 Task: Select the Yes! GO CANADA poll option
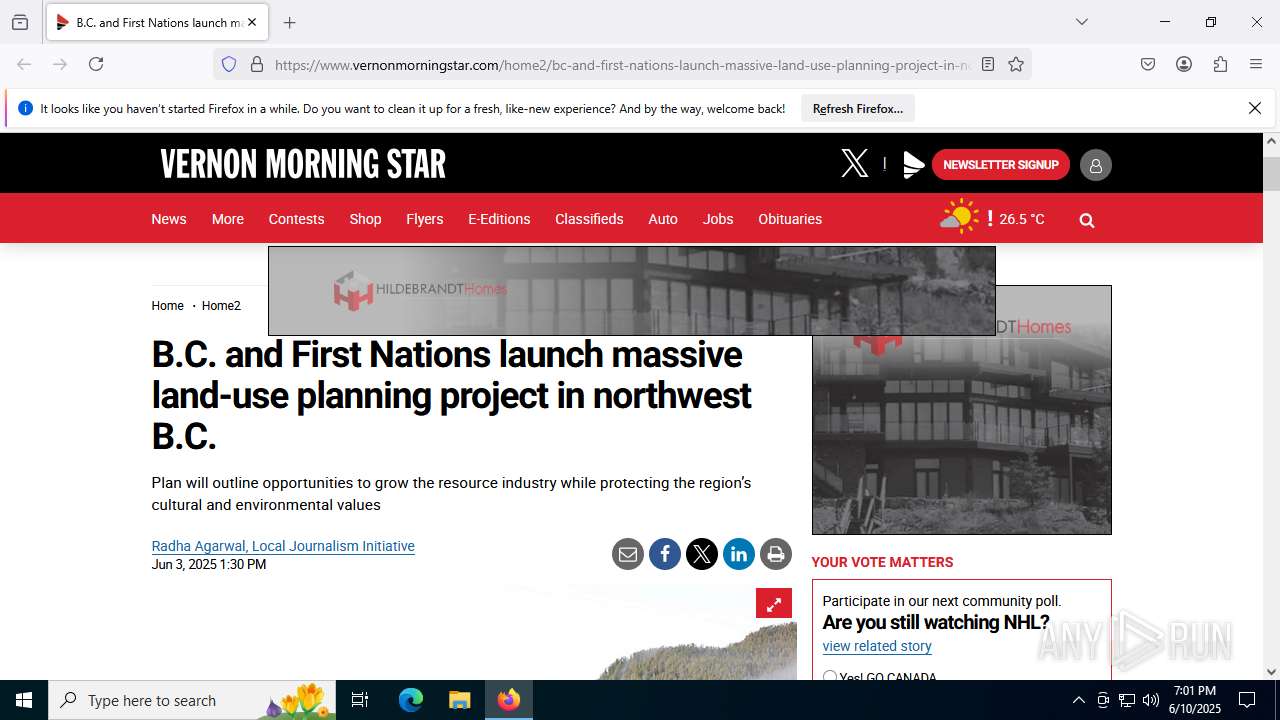(830, 677)
